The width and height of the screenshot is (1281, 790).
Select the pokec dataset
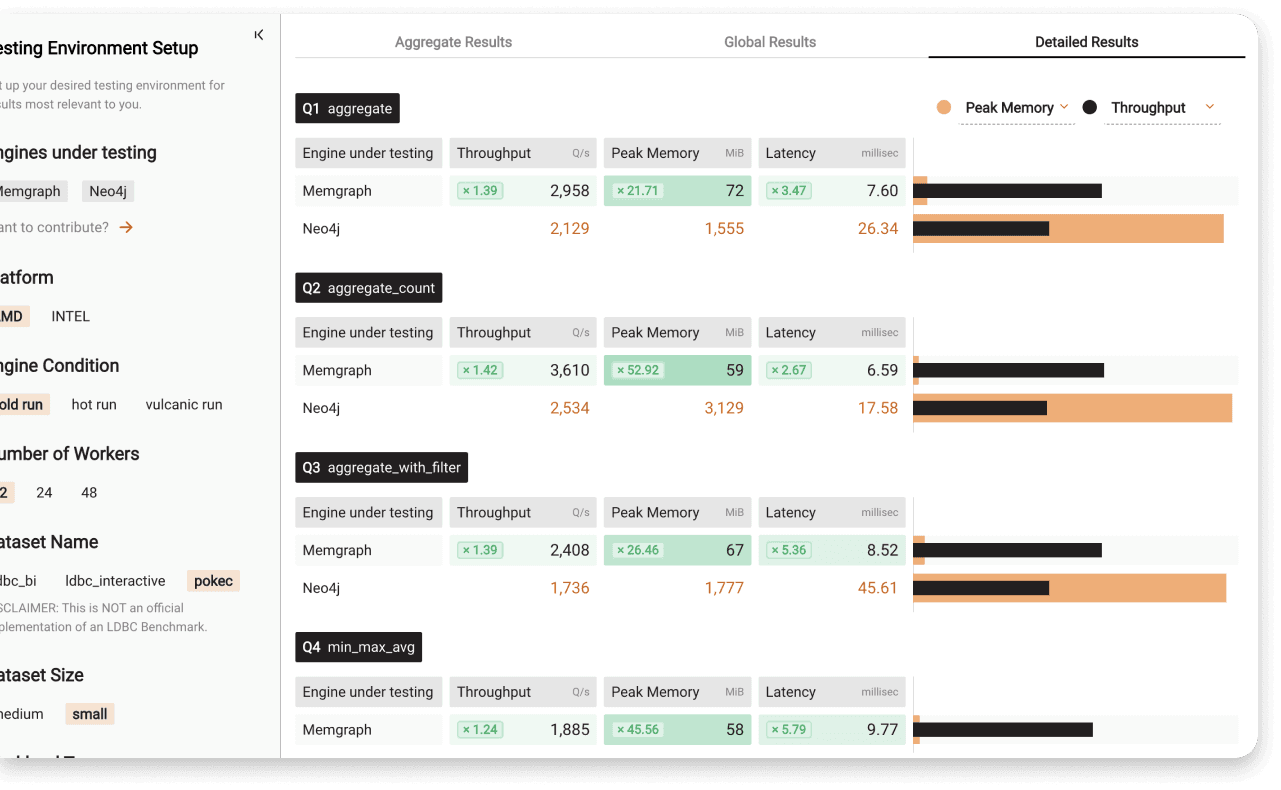click(x=213, y=581)
